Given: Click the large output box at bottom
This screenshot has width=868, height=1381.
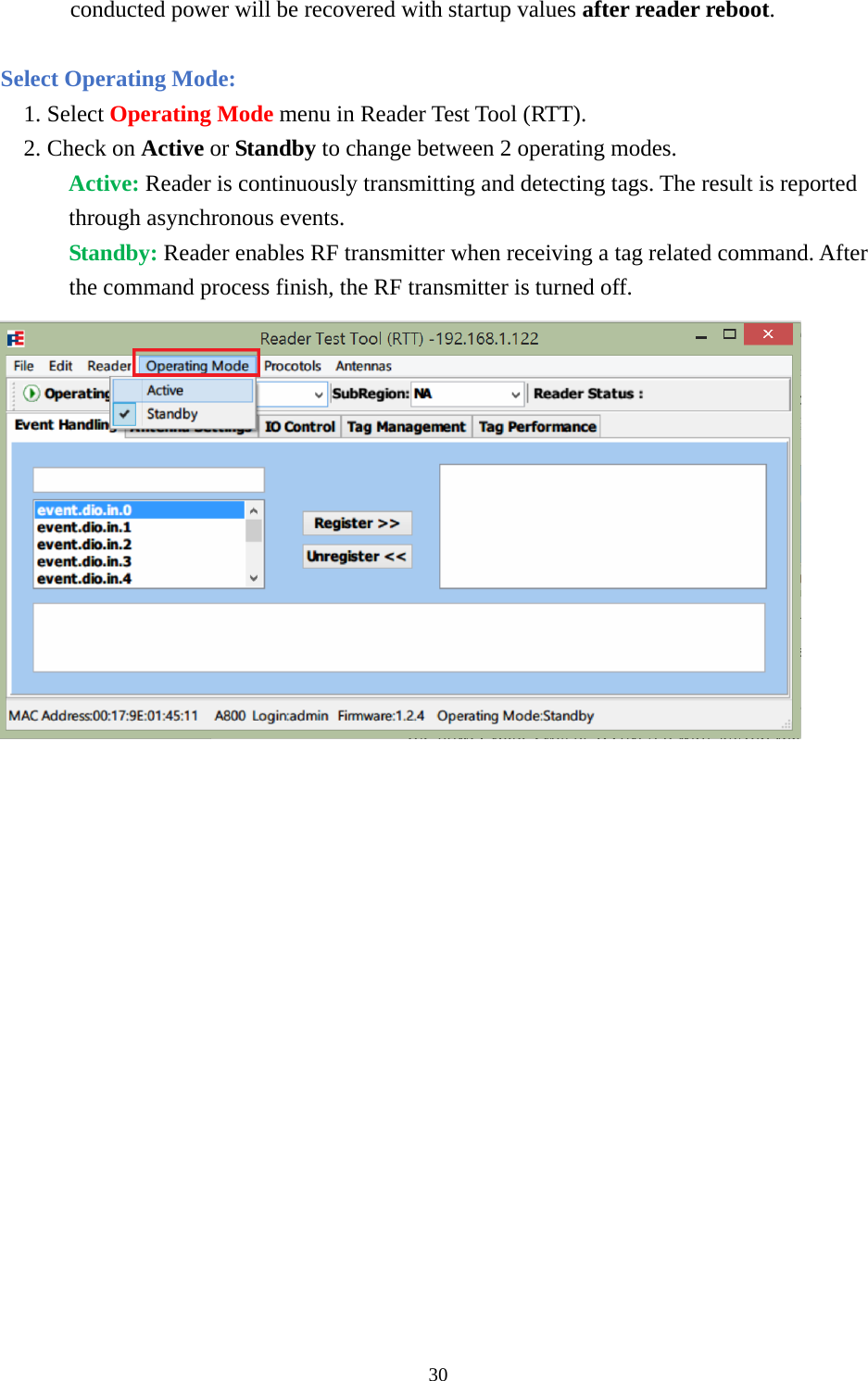Looking at the screenshot, I should [399, 637].
